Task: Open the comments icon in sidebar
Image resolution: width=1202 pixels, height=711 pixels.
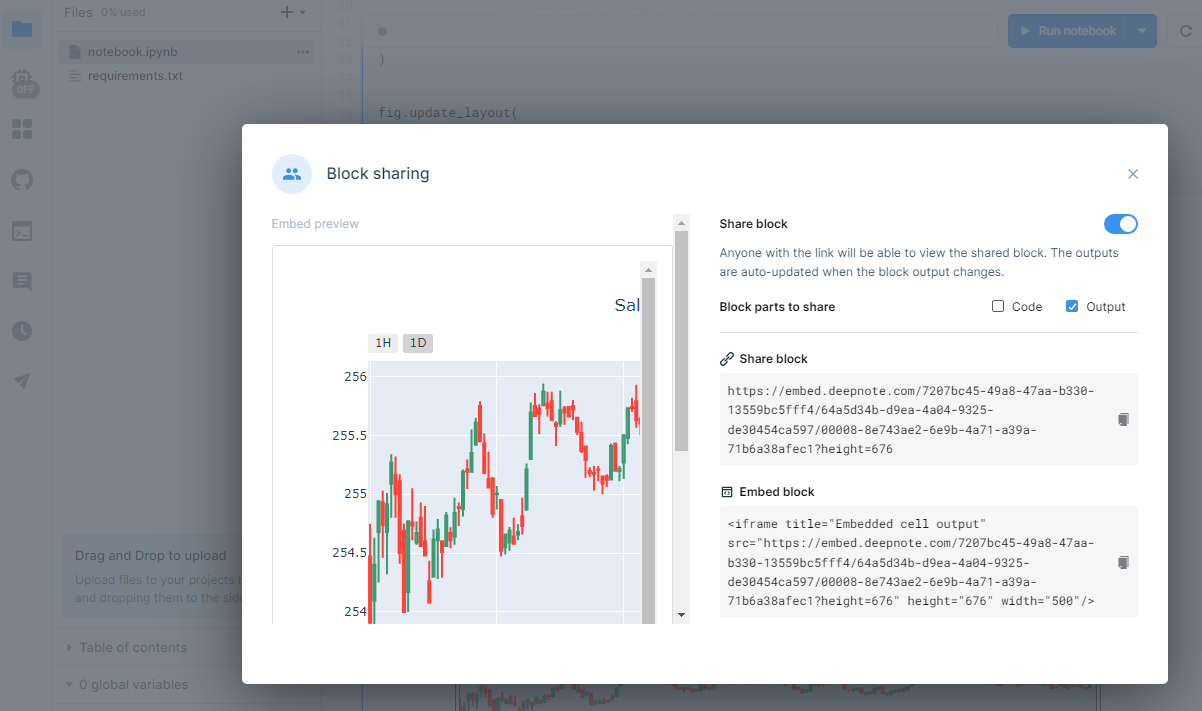Action: [22, 281]
